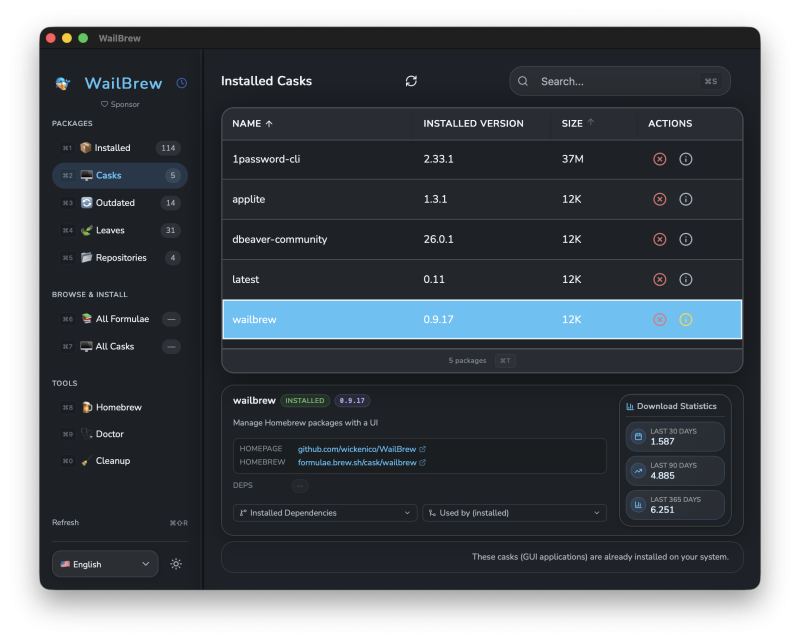Expand Installed Dependencies
Screen dimensions: 800x642
point(325,513)
